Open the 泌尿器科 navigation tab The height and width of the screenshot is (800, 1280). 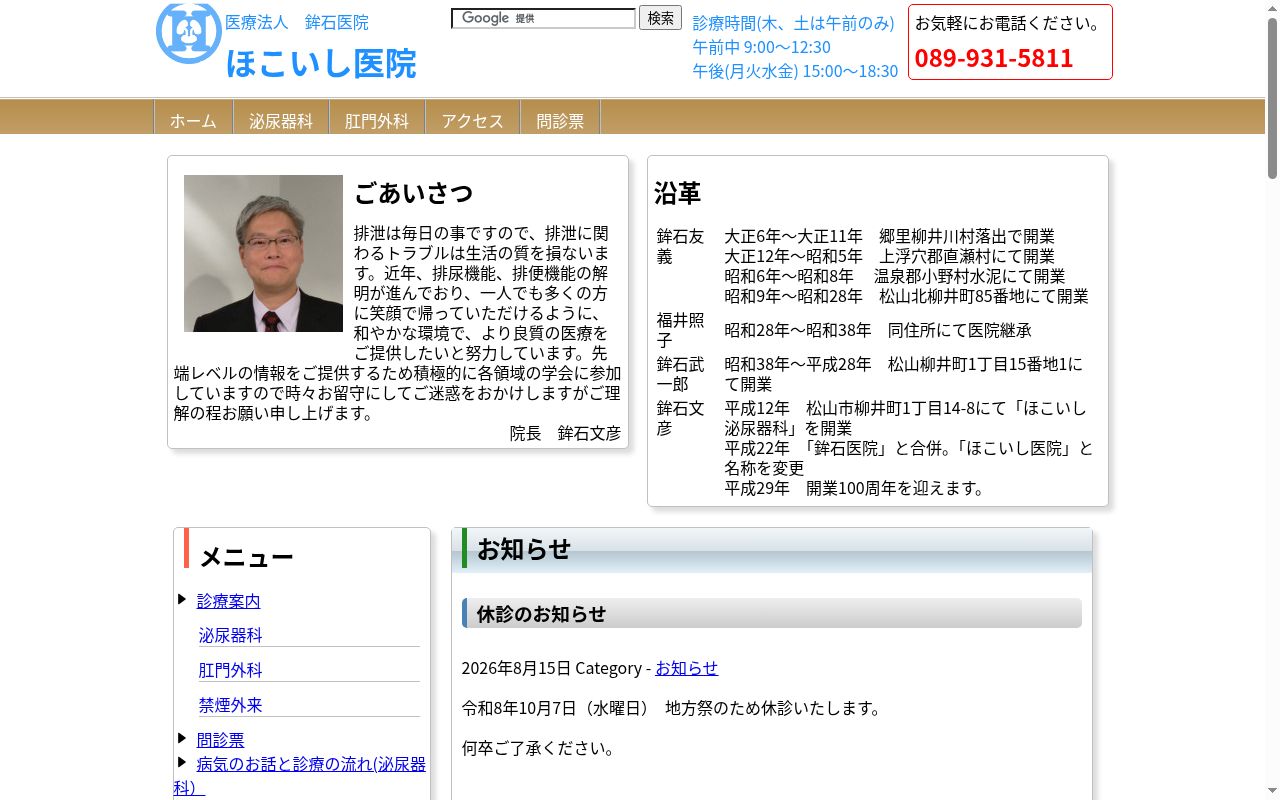point(281,121)
